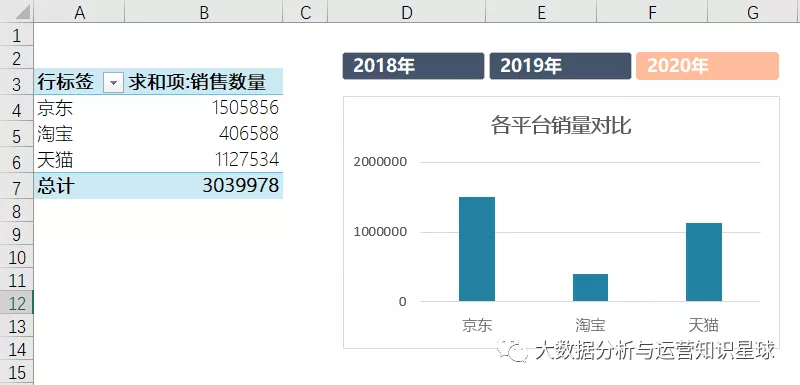The image size is (800, 385).
Task: Click the 1000000 axis label
Action: pos(380,232)
